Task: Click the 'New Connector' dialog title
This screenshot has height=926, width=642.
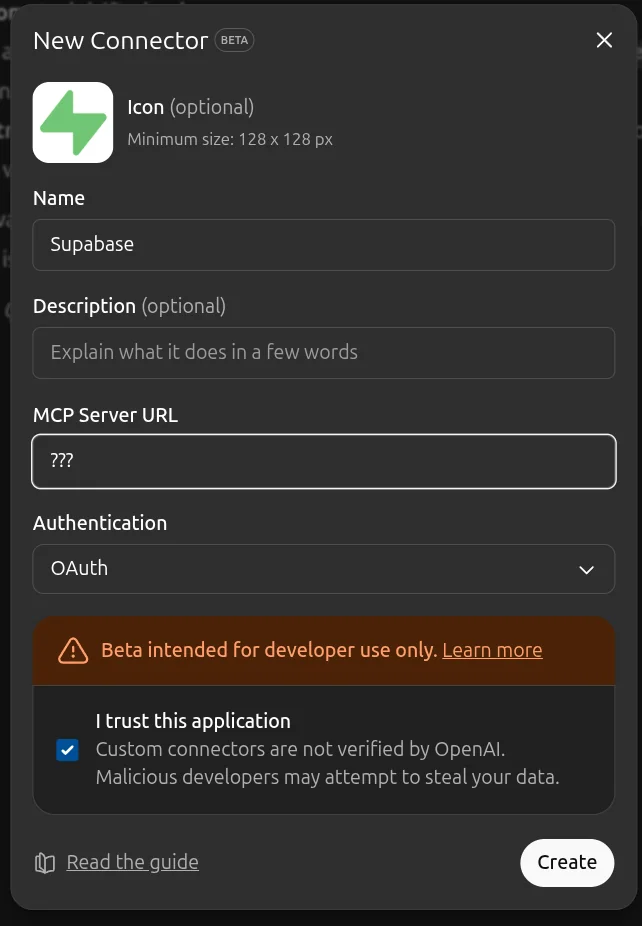Action: click(120, 41)
